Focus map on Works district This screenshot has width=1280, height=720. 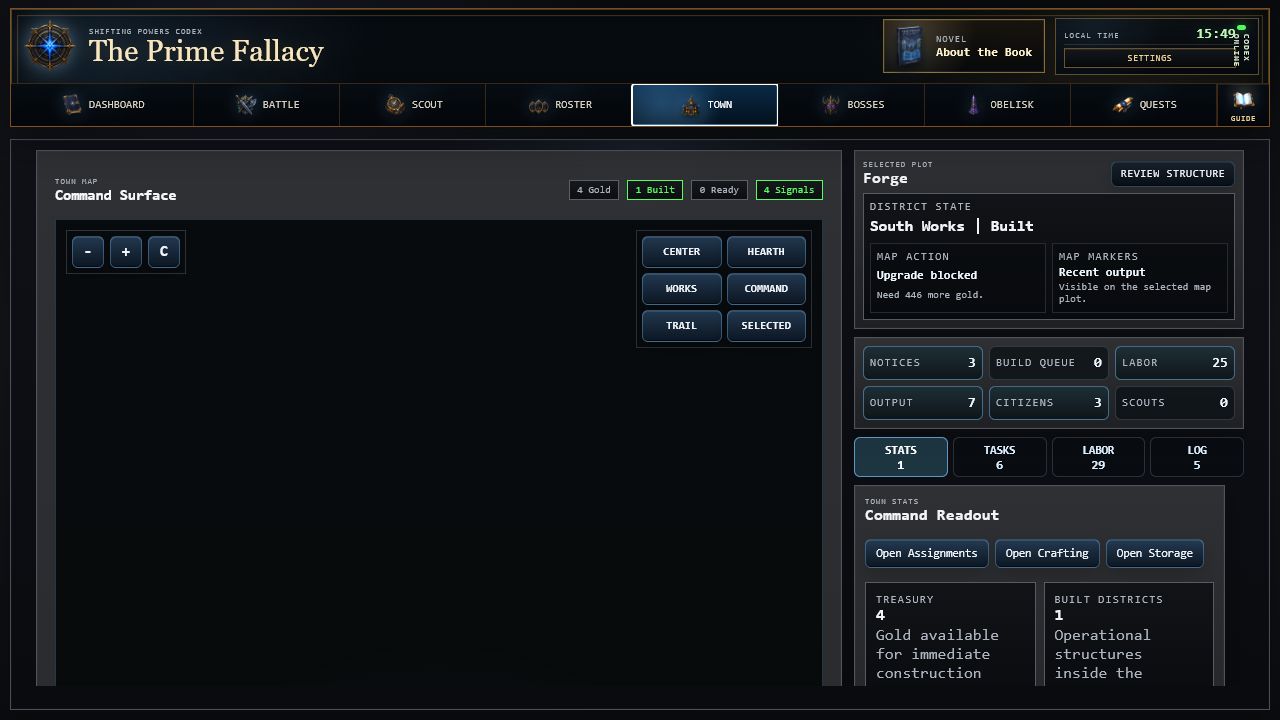coord(681,289)
